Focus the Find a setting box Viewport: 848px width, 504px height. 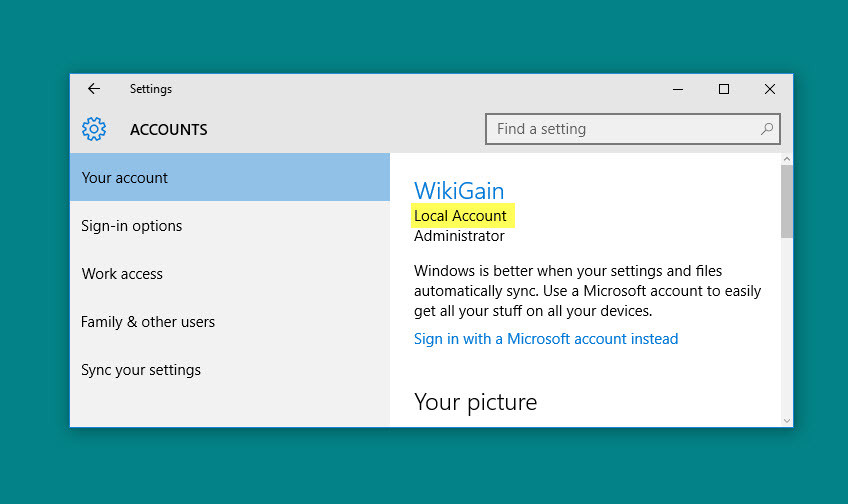tap(632, 129)
